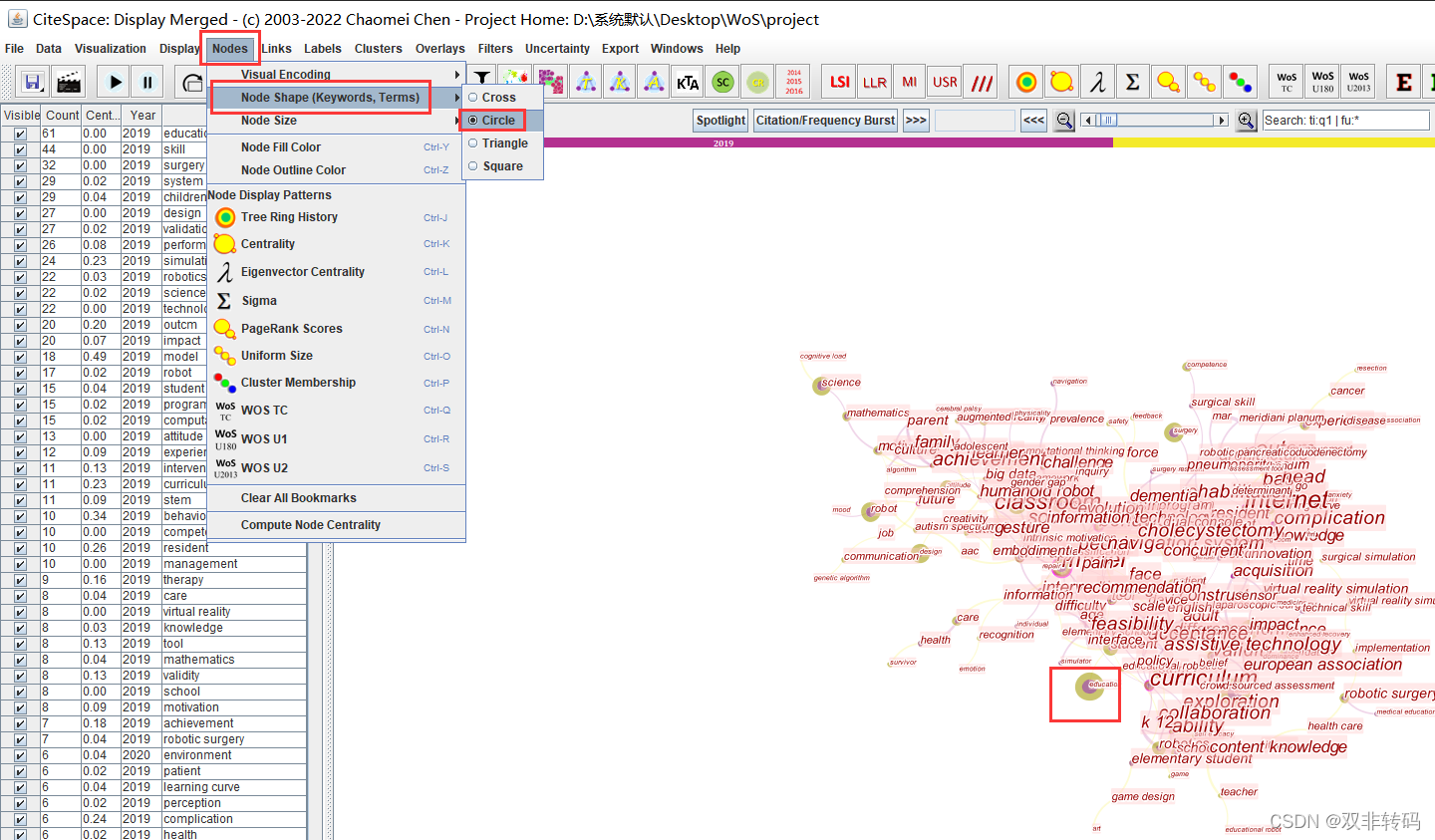This screenshot has height=840, width=1435.
Task: Click the zoom slider right arrow
Action: tap(1222, 121)
